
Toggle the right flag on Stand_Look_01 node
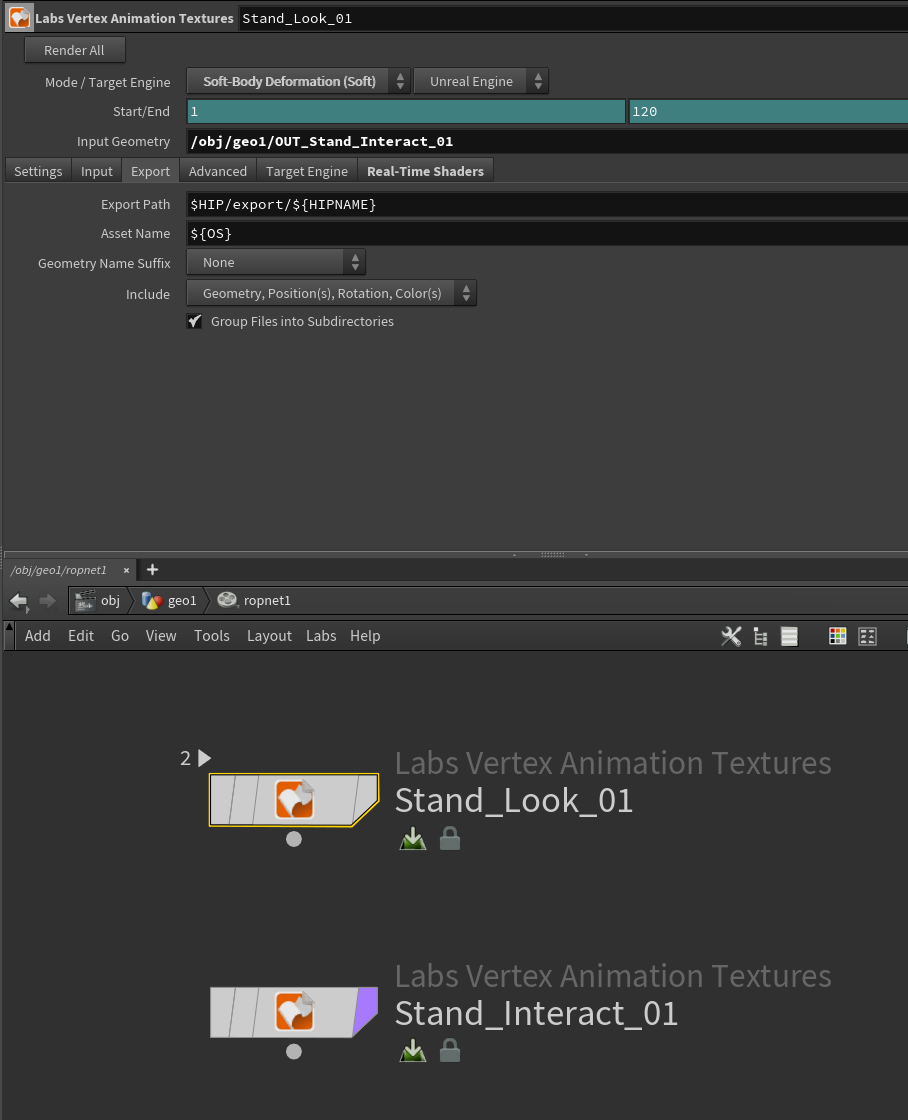[x=365, y=799]
